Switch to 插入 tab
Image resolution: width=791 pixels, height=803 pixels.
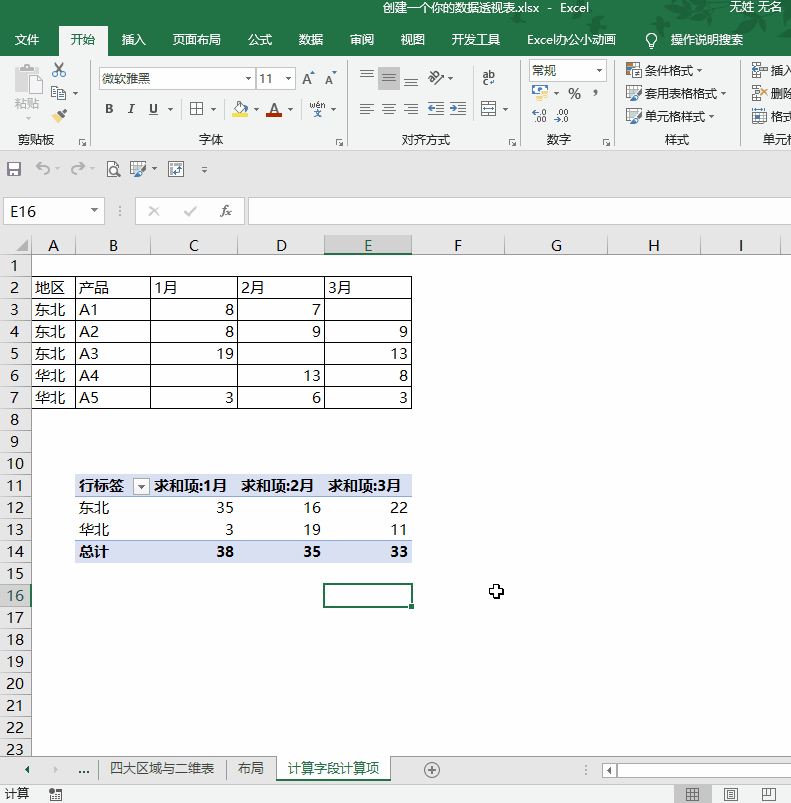point(134,39)
